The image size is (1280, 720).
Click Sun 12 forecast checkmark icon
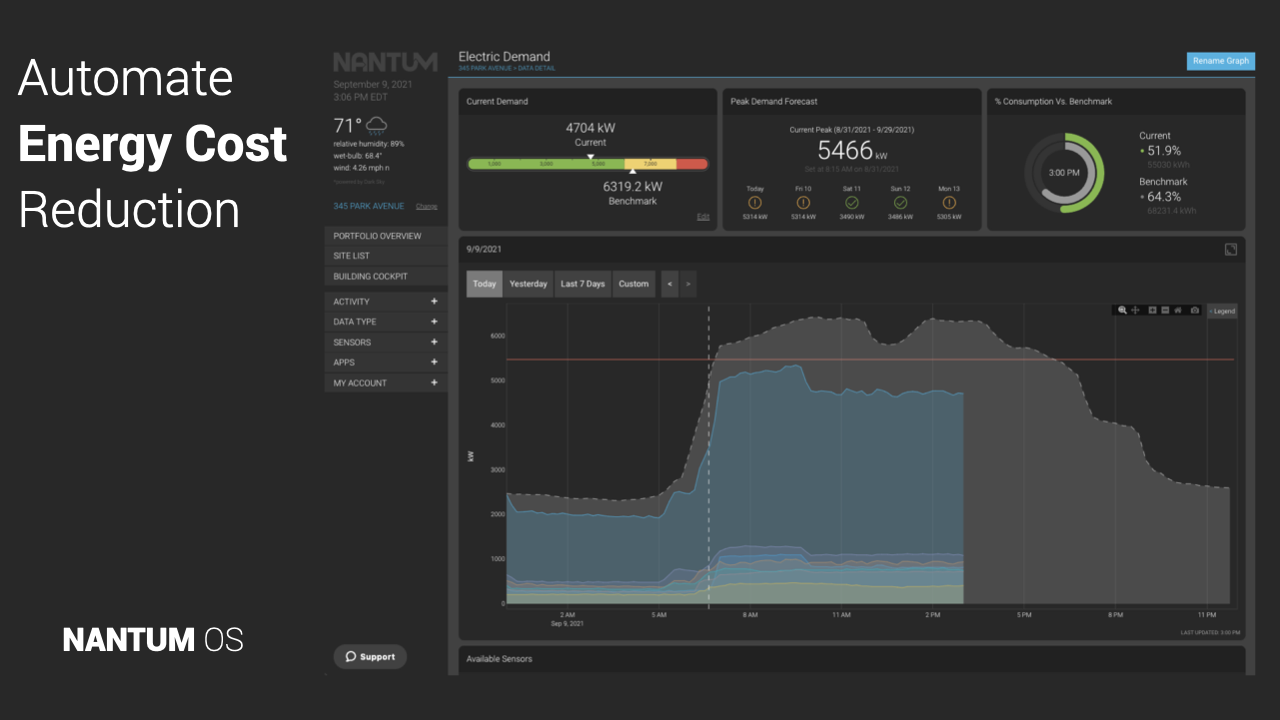pos(900,202)
